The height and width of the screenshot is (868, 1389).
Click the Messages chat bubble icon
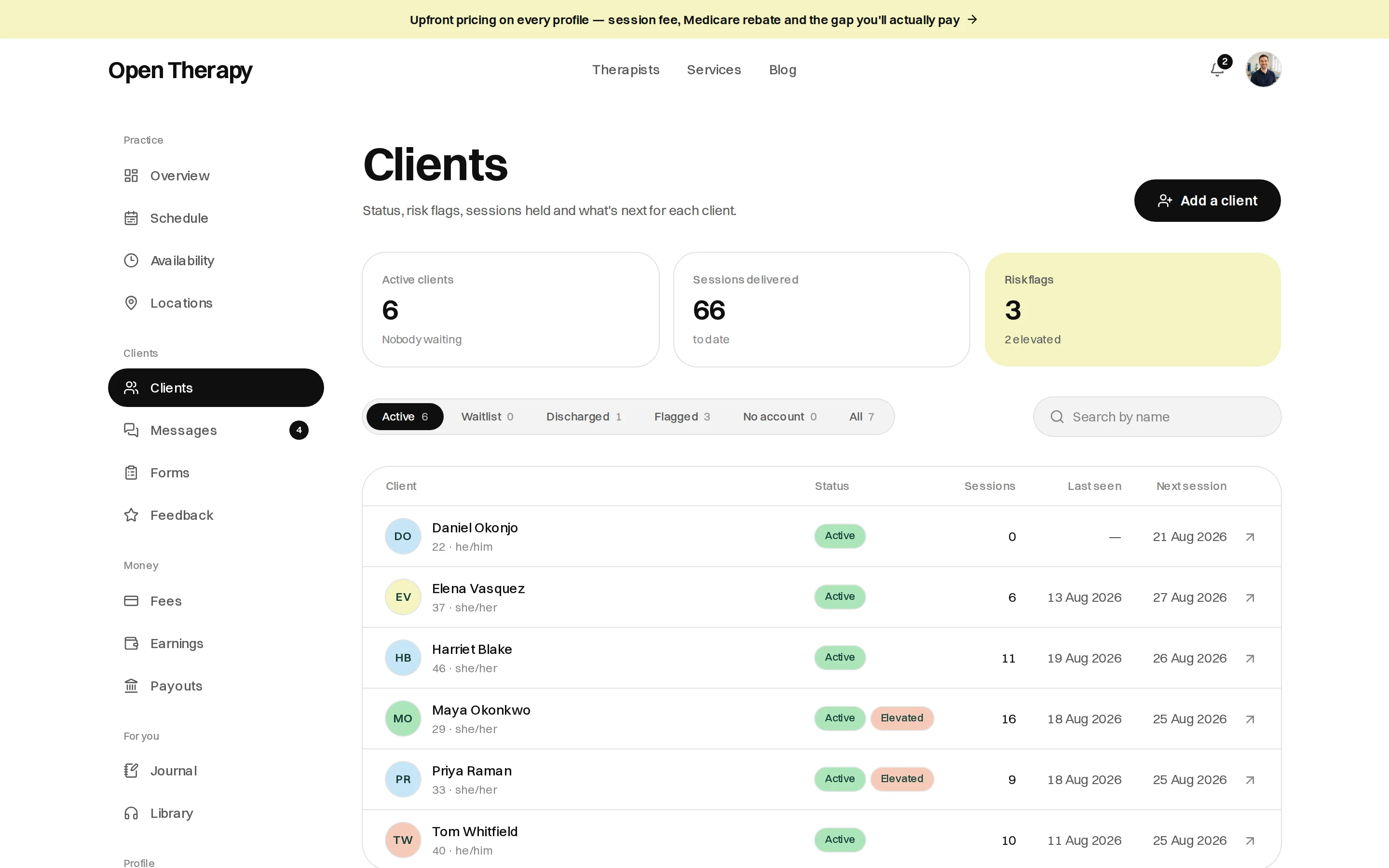click(132, 431)
